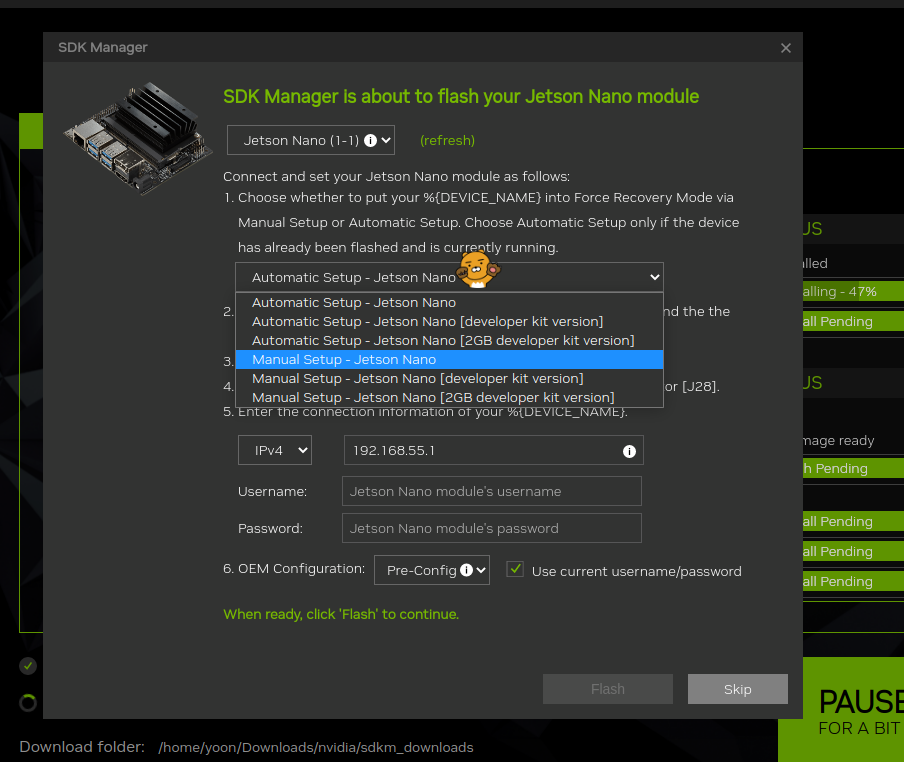Close the SDK Manager dialog

[x=785, y=48]
